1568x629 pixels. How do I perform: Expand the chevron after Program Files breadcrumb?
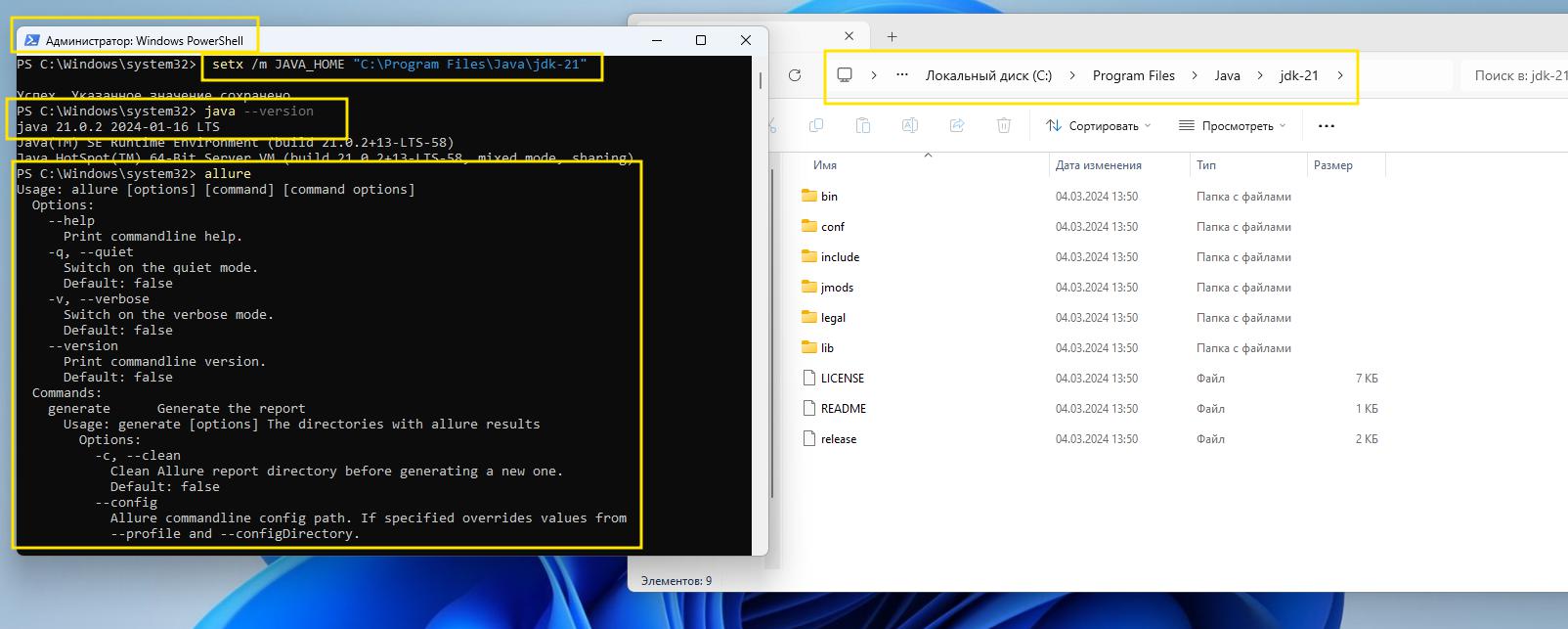(x=1195, y=75)
